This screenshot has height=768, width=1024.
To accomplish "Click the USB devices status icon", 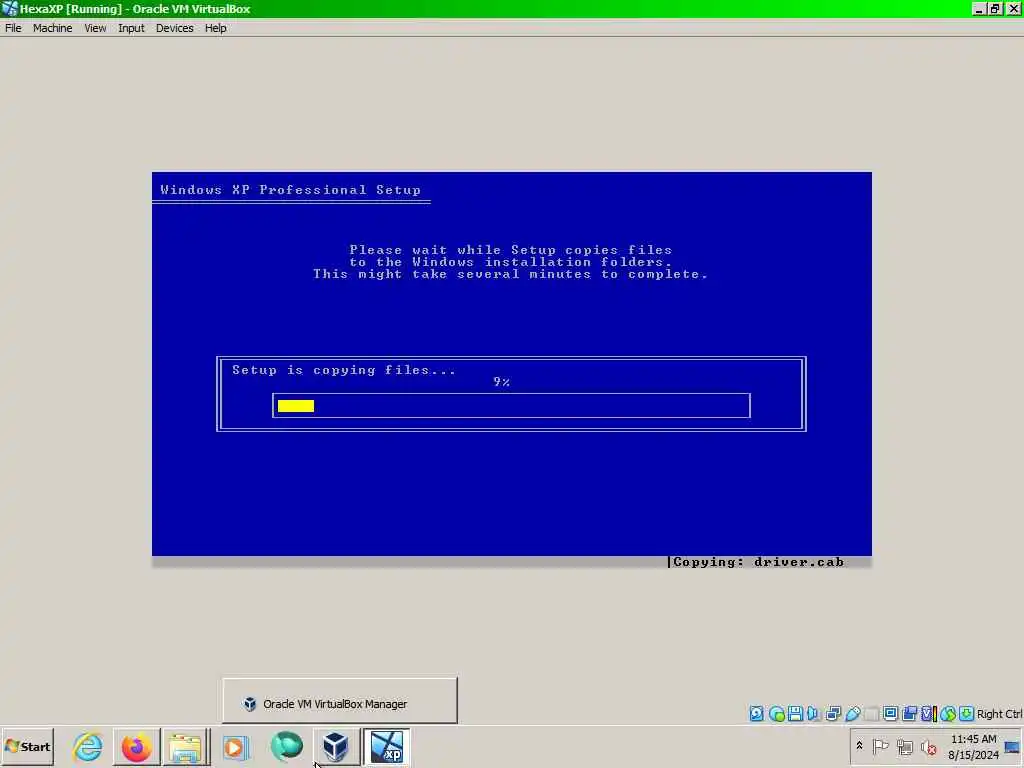I will tap(852, 714).
